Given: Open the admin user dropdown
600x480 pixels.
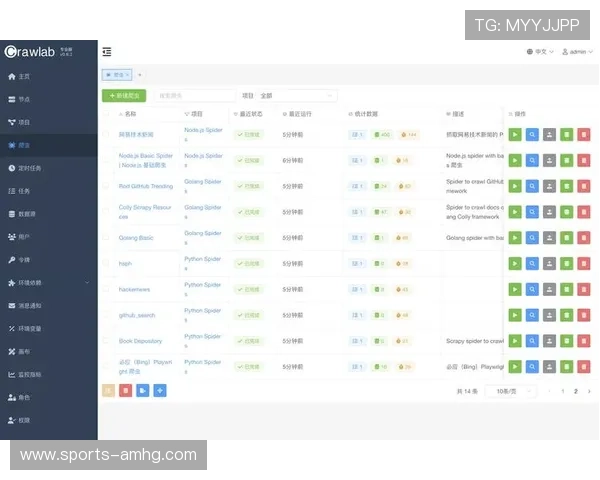Looking at the screenshot, I should coord(577,52).
